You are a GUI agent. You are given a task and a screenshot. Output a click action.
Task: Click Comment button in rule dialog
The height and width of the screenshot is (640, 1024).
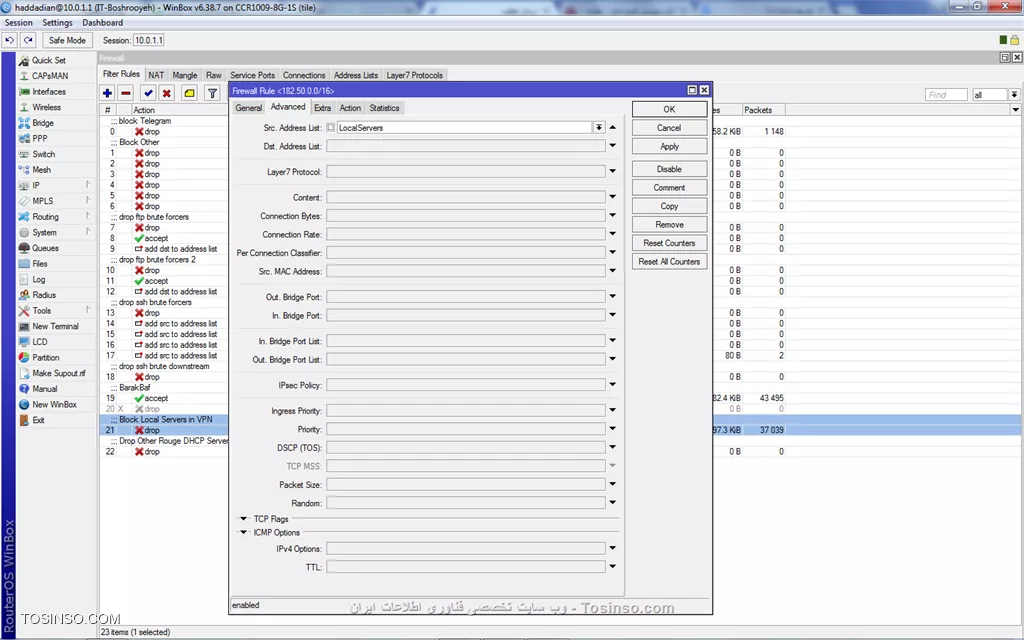click(669, 187)
